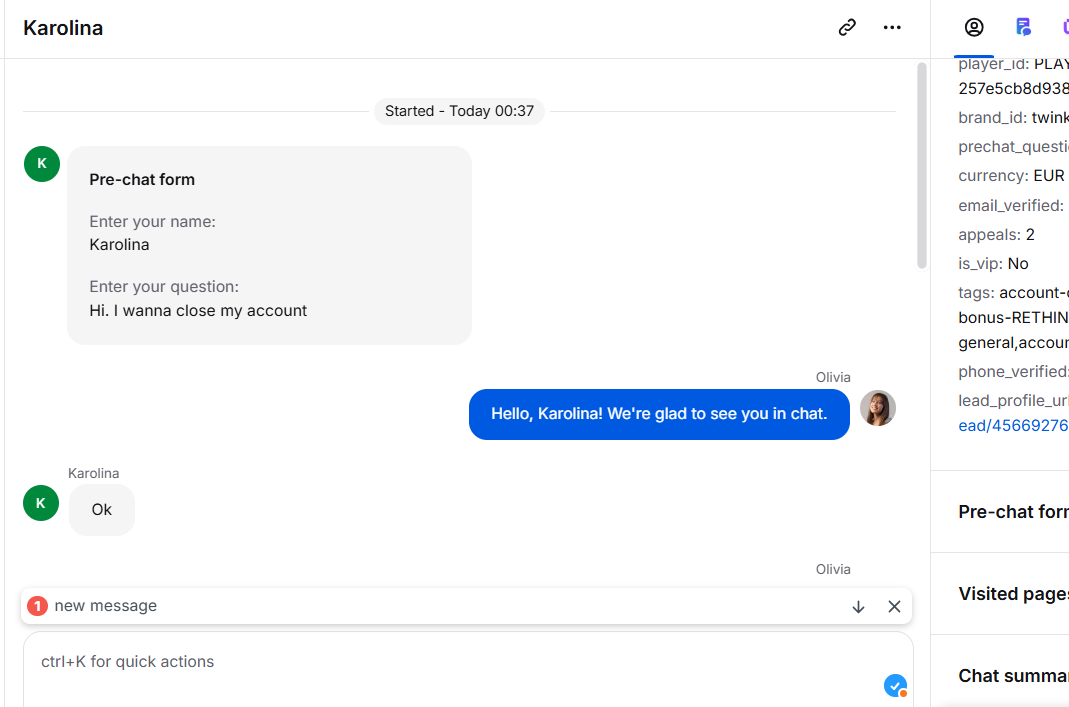Click Karolina's green avatar beside Pre-chat form

tap(42, 164)
